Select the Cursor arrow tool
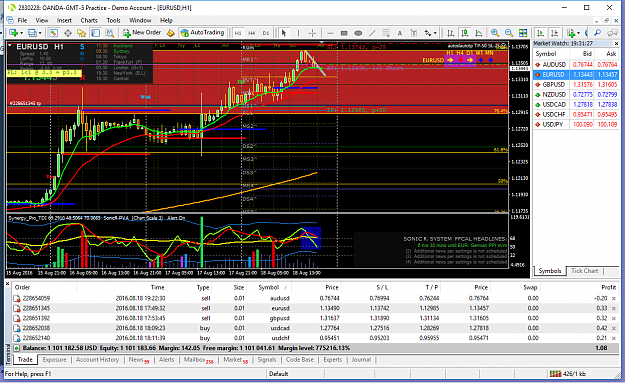 pyautogui.click(x=284, y=33)
